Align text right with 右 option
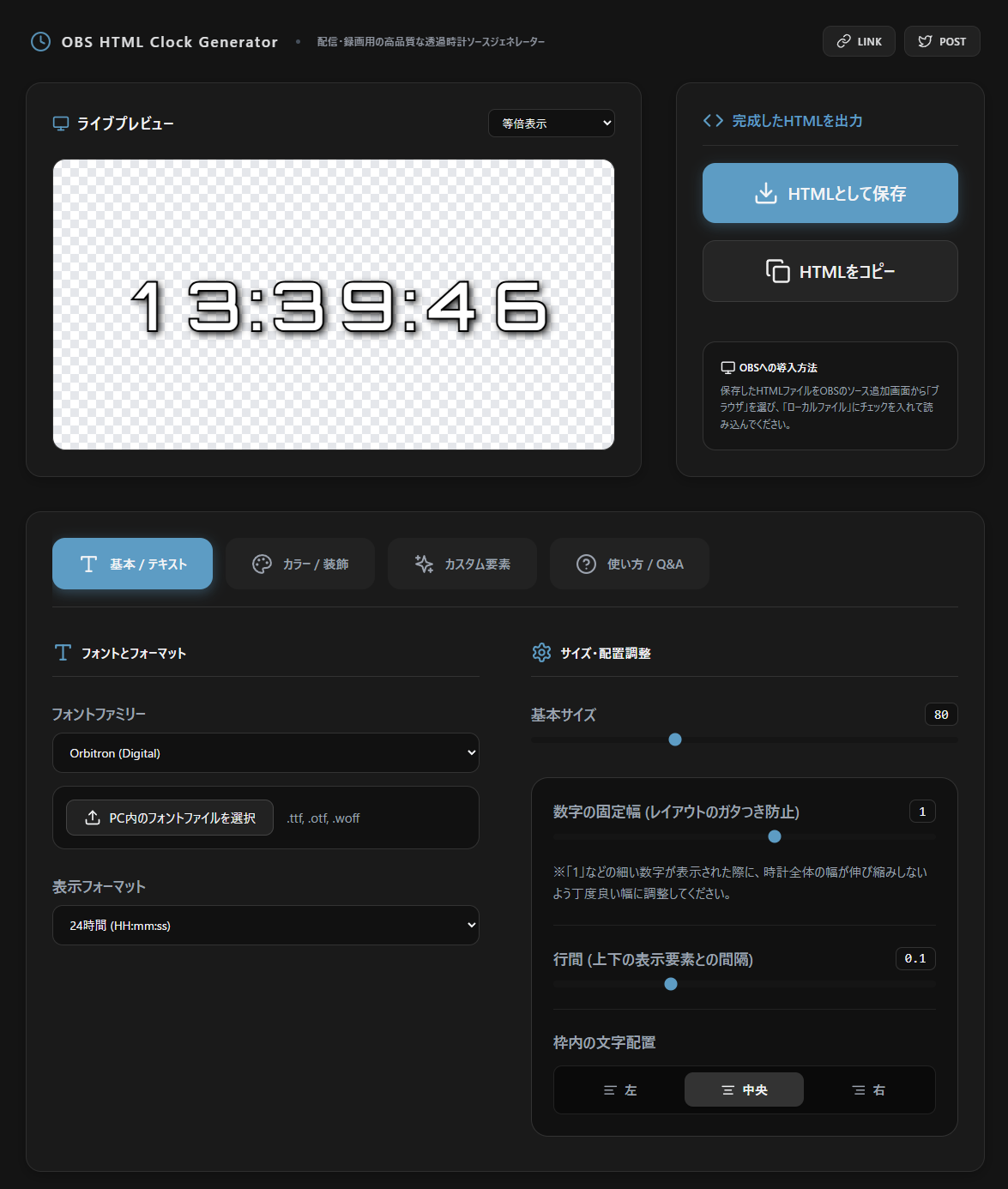The width and height of the screenshot is (1008, 1189). tap(868, 1089)
